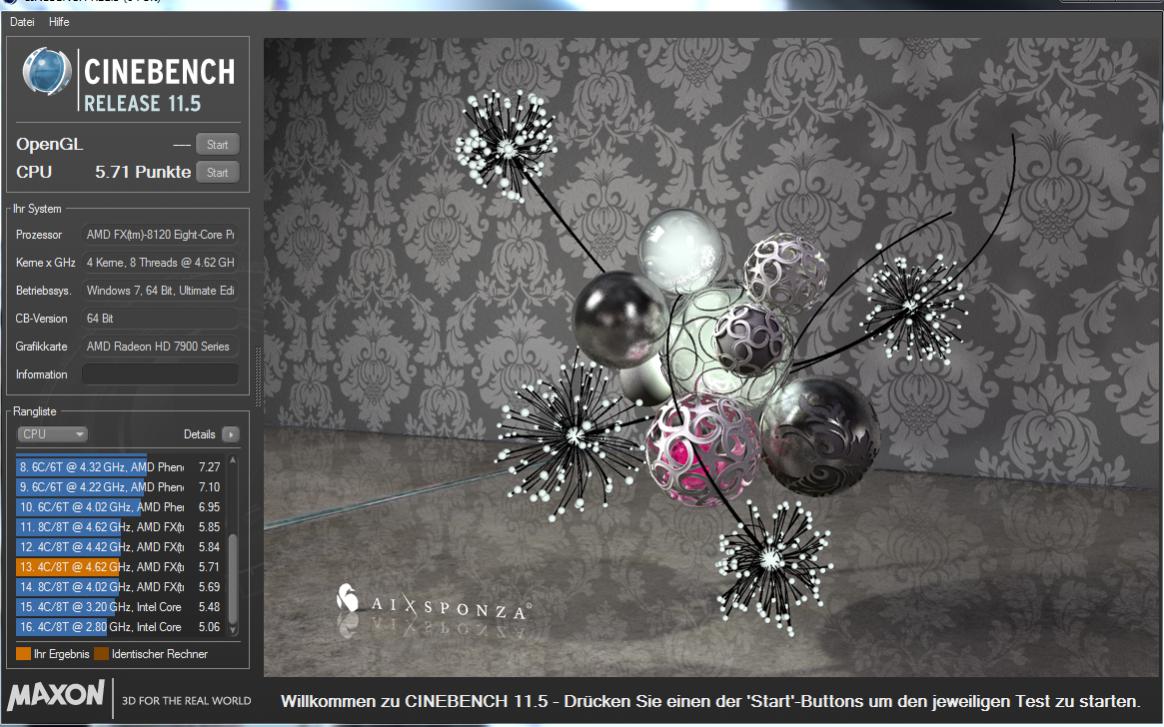The image size is (1164, 727).
Task: Select ranking row 14 with score 5.69
Action: [x=120, y=587]
